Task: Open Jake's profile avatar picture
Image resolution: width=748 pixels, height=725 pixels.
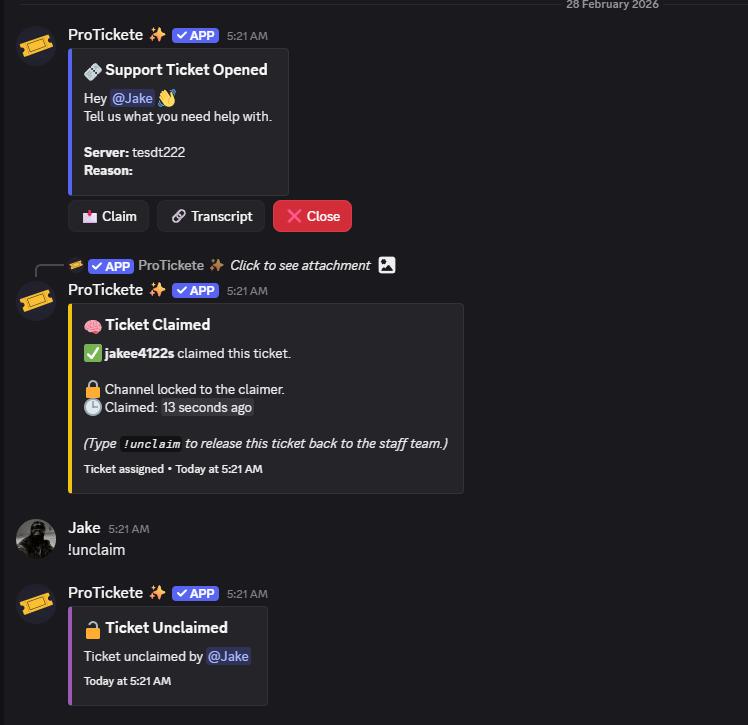Action: pos(36,539)
